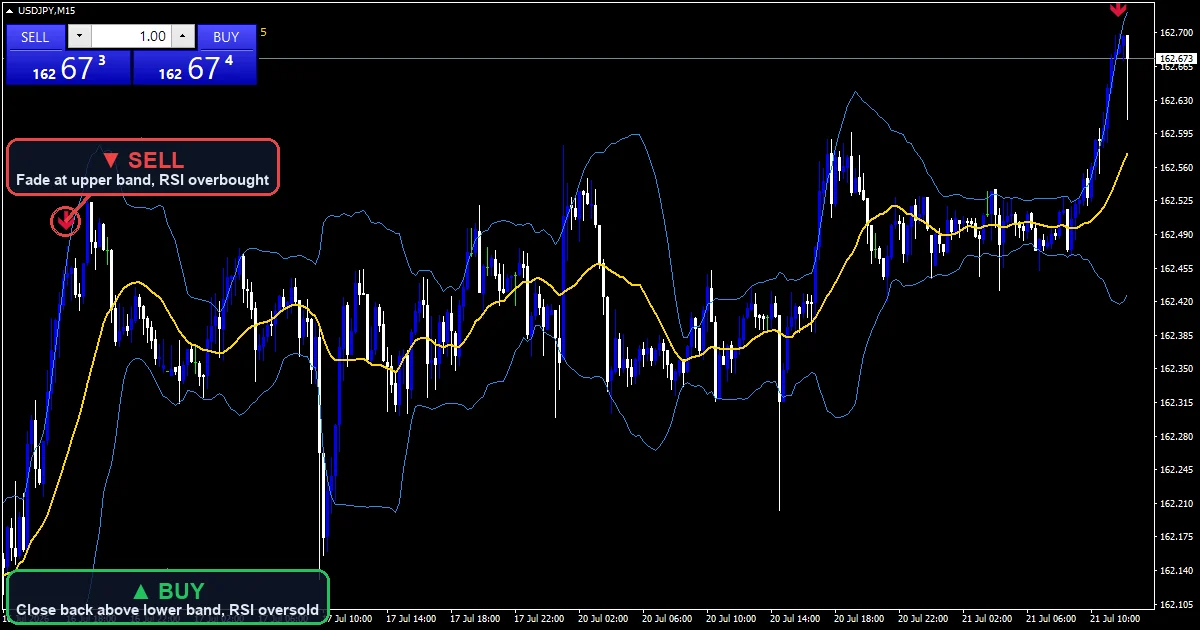Screen dimensions: 1200x630
Task: Click the 162.490 price axis label
Action: (1175, 235)
